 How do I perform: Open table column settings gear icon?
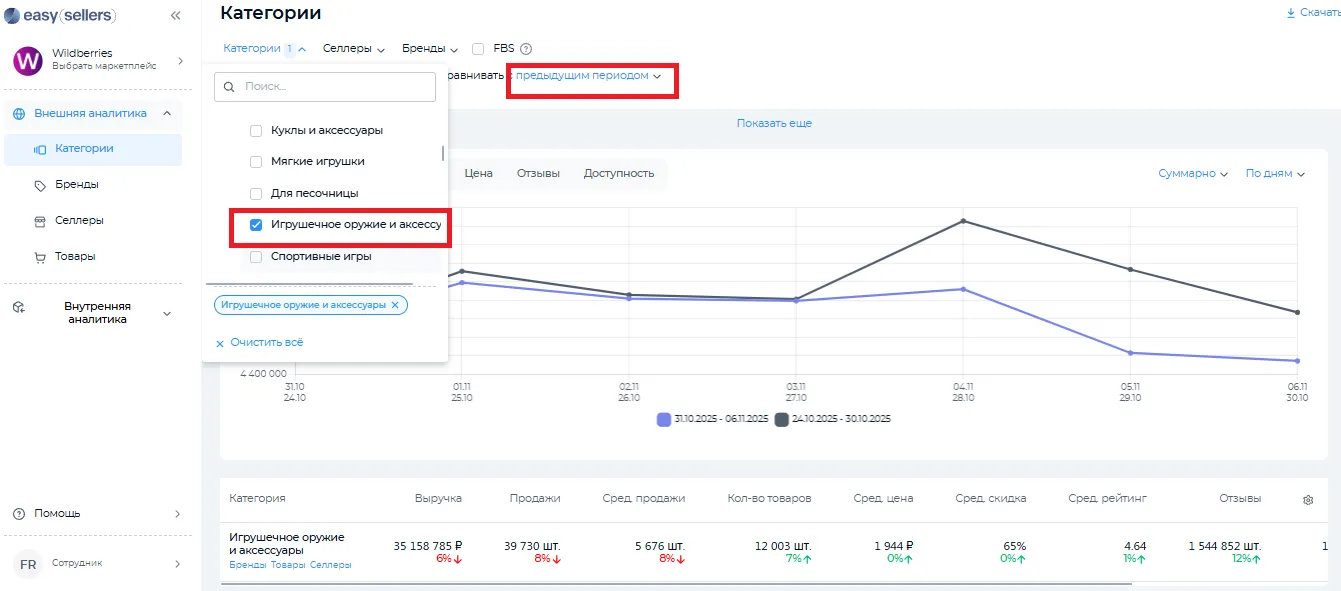pyautogui.click(x=1308, y=499)
